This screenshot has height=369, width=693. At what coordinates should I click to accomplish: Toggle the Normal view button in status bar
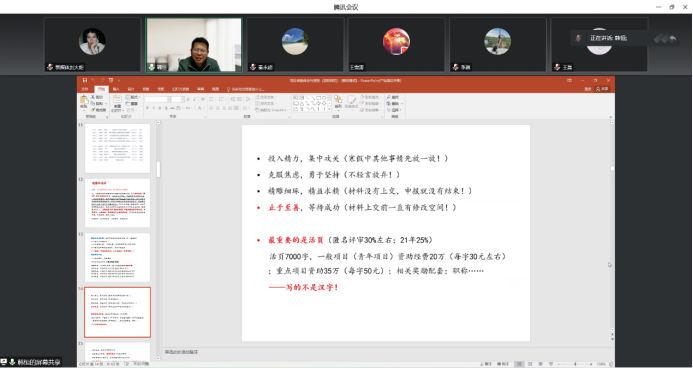click(x=519, y=364)
